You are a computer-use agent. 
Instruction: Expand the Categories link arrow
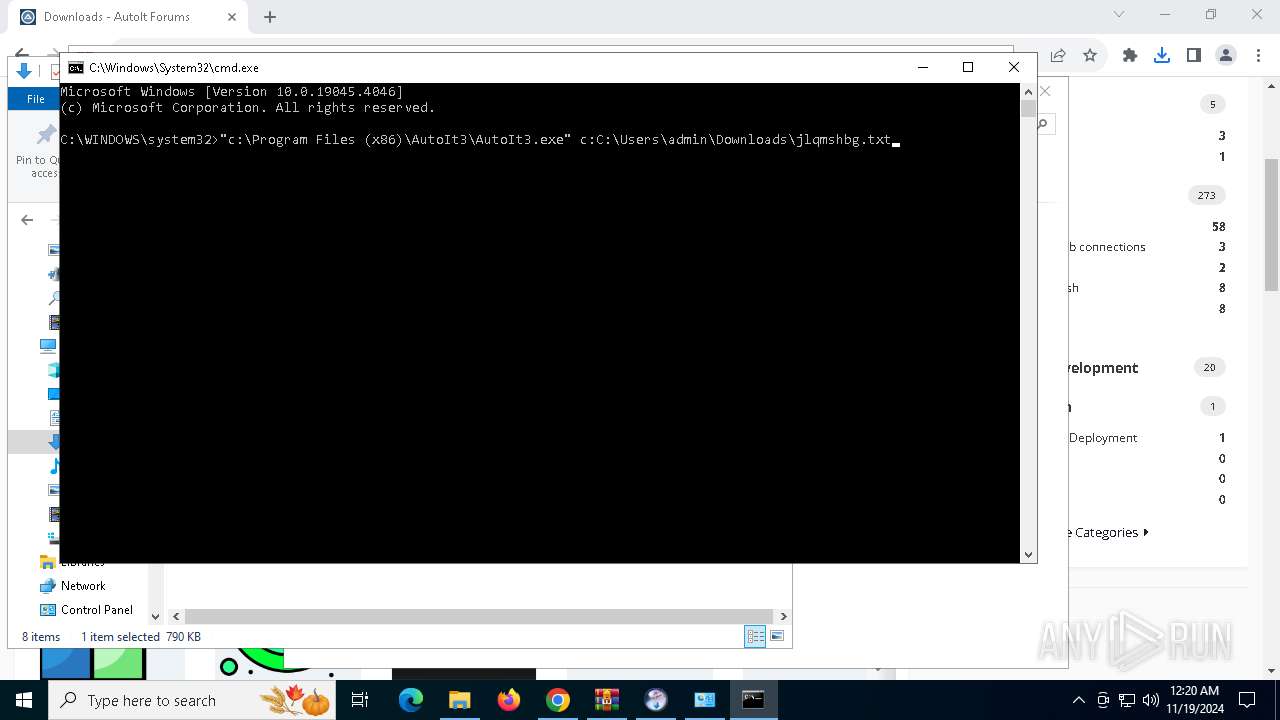(1146, 532)
